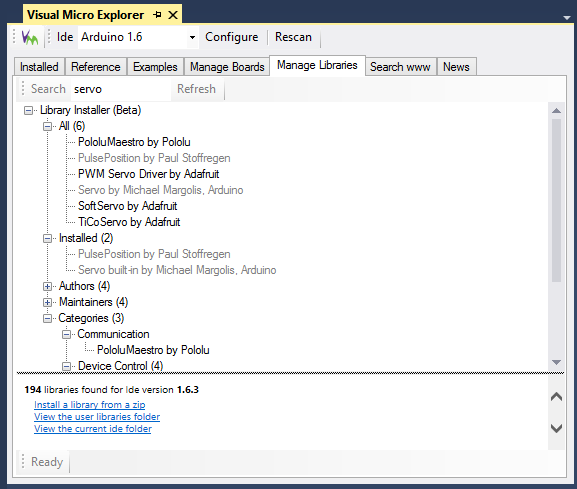Image resolution: width=577 pixels, height=489 pixels.
Task: Click the Visual Micro logo icon
Action: [29, 37]
